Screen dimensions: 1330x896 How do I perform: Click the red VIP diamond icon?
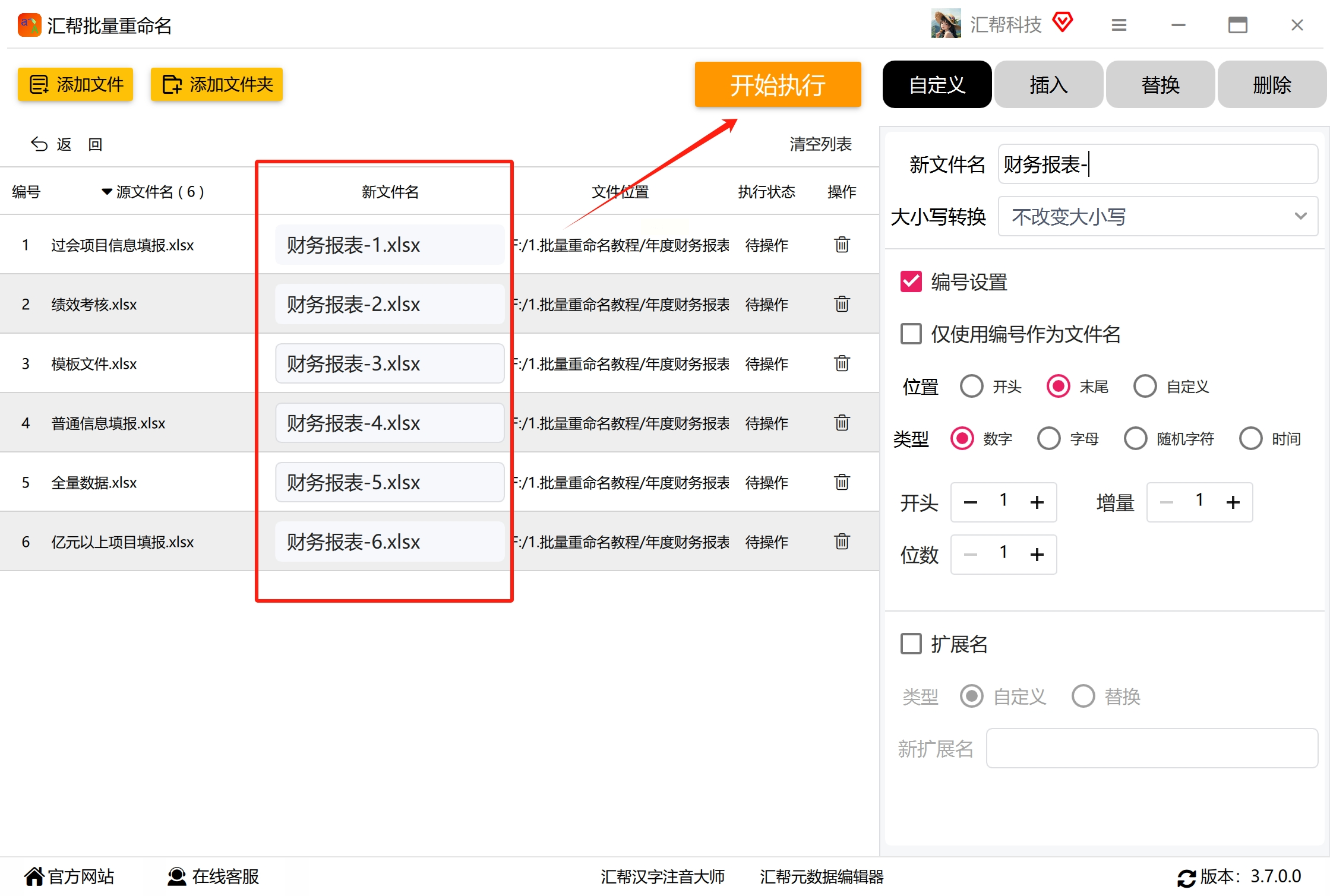click(1062, 23)
